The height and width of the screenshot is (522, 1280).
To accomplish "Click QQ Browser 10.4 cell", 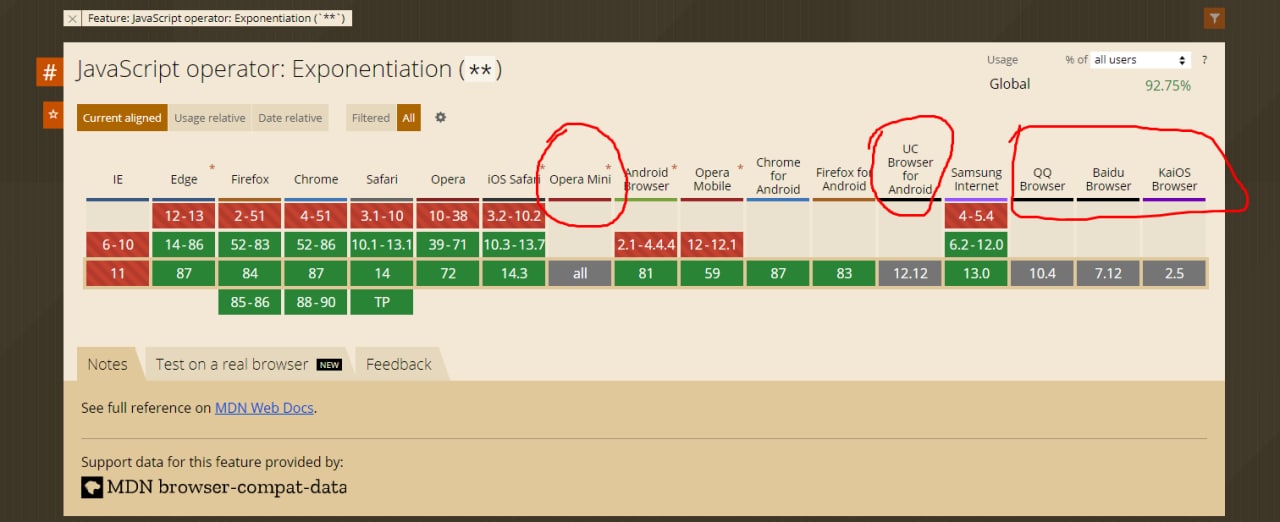I will (1042, 273).
